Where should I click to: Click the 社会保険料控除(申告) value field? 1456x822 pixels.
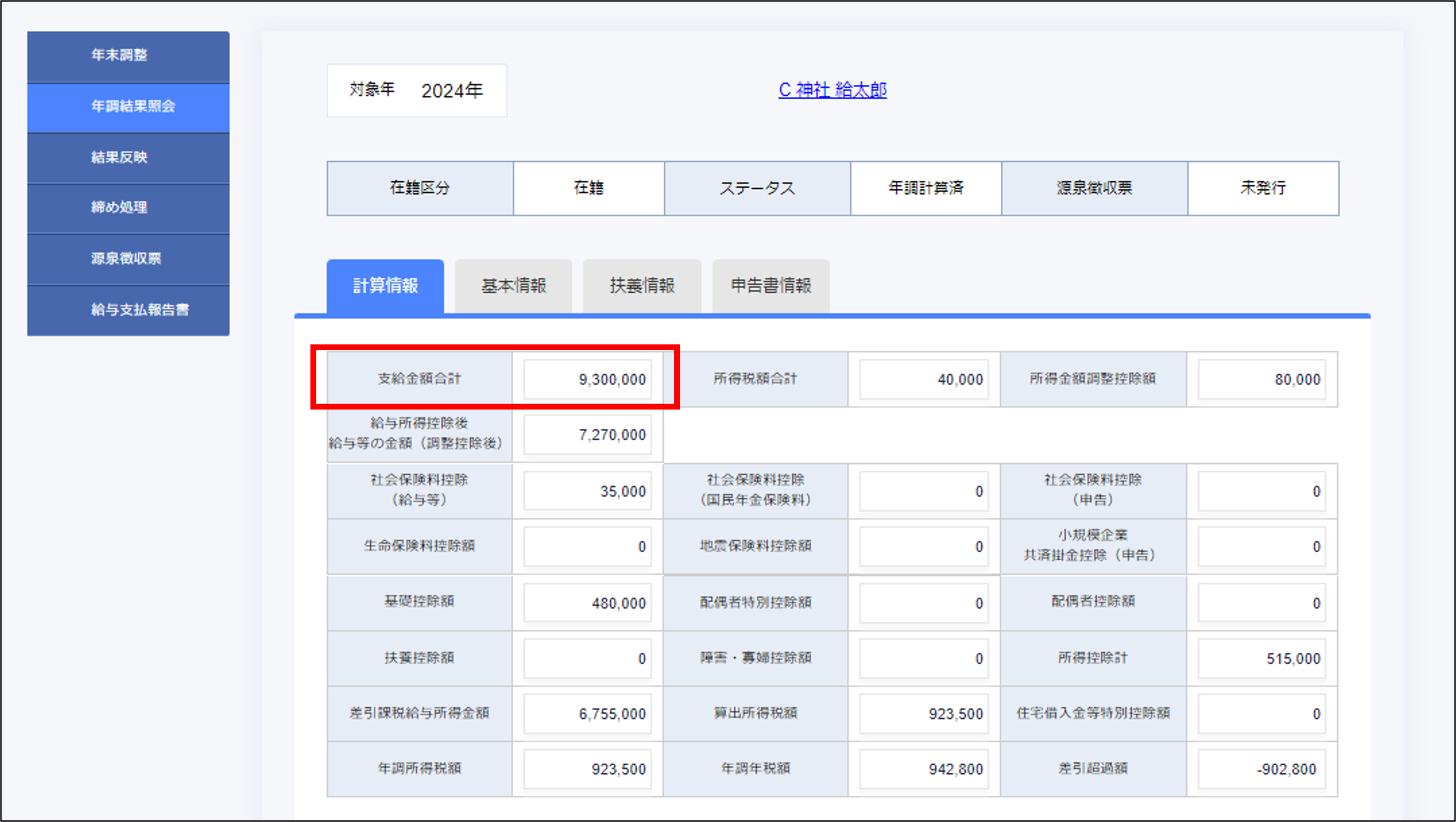1262,491
